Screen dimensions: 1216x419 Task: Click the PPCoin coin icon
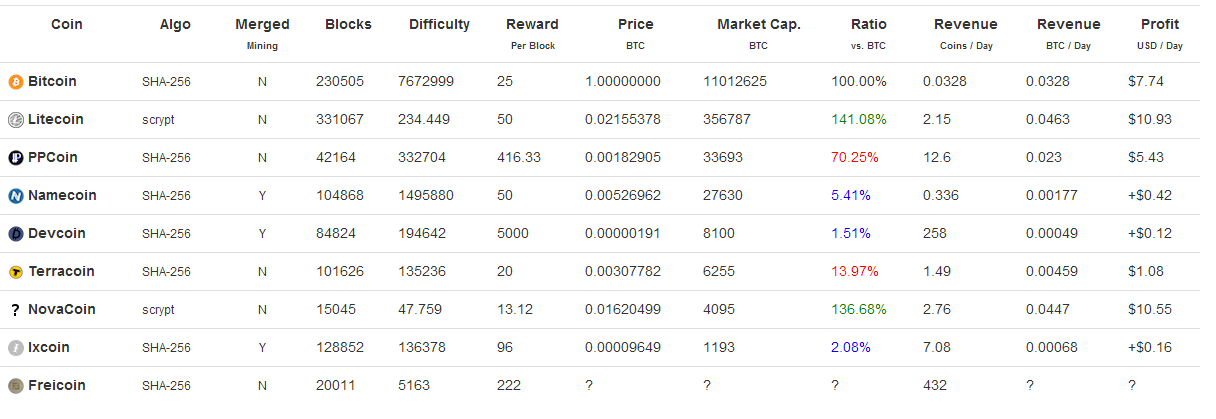point(15,158)
